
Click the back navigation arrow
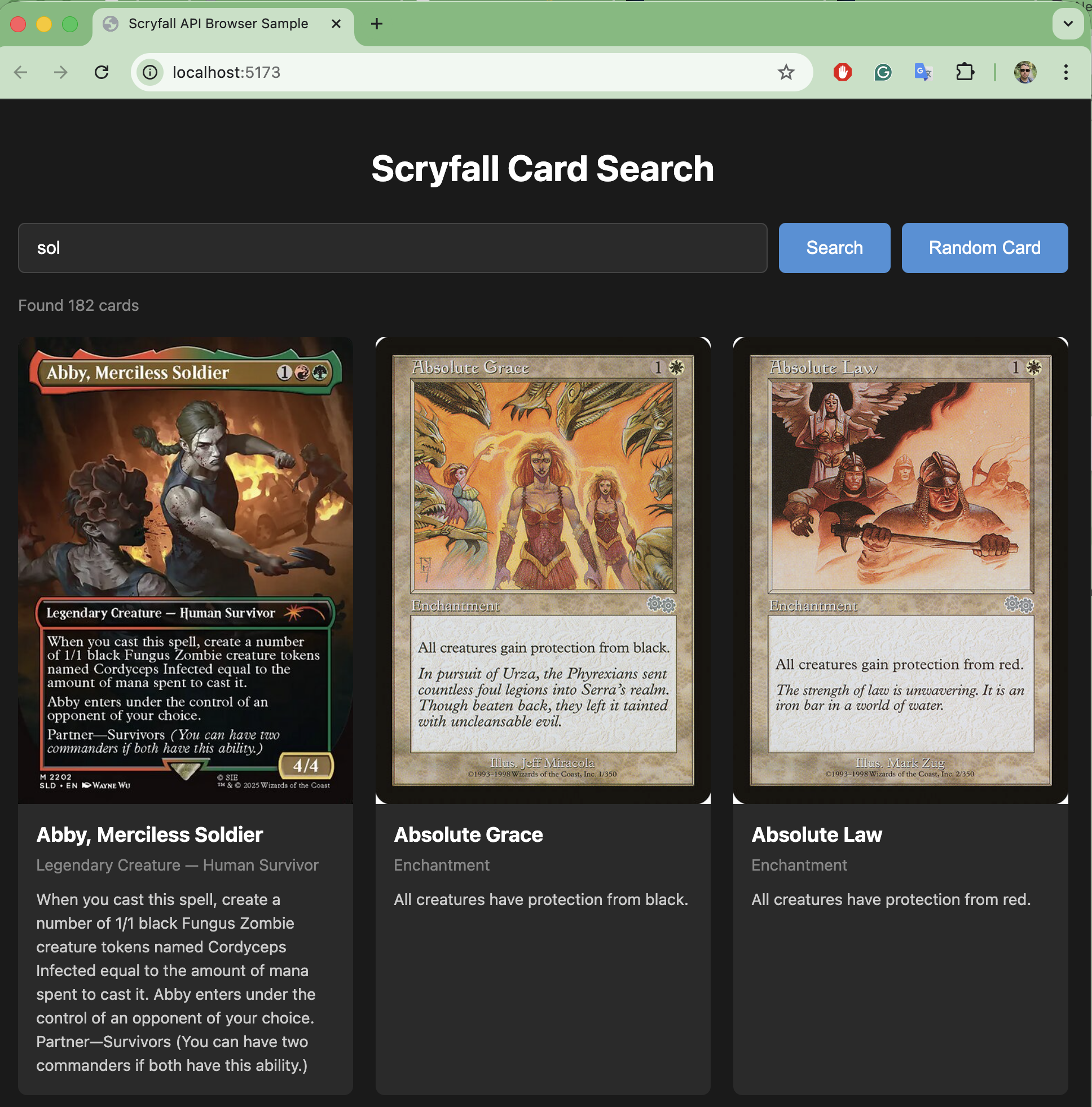[21, 72]
